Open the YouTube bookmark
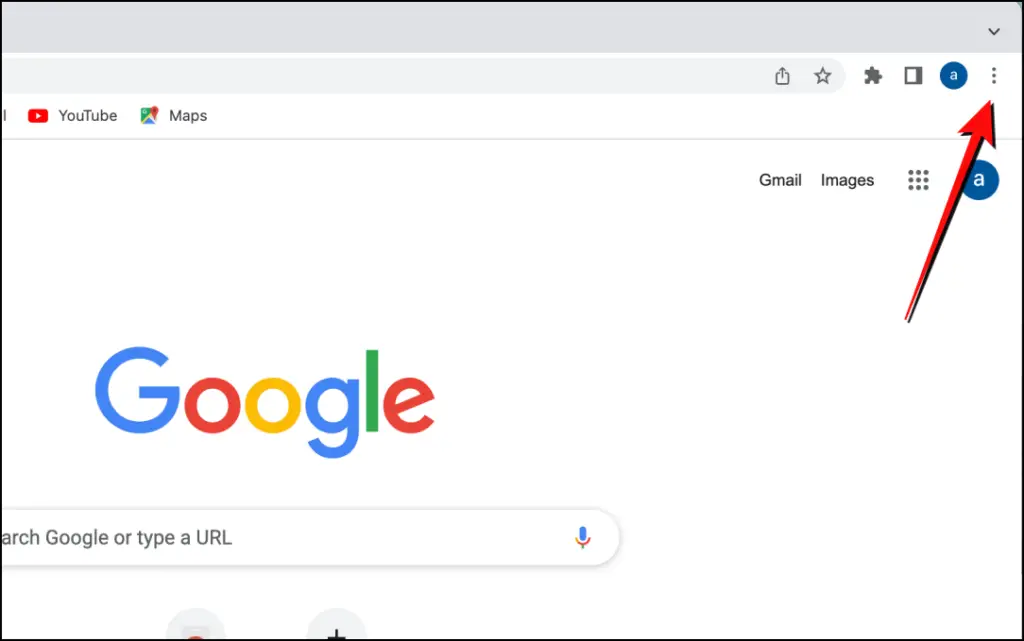Viewport: 1024px width, 641px height. pyautogui.click(x=72, y=116)
